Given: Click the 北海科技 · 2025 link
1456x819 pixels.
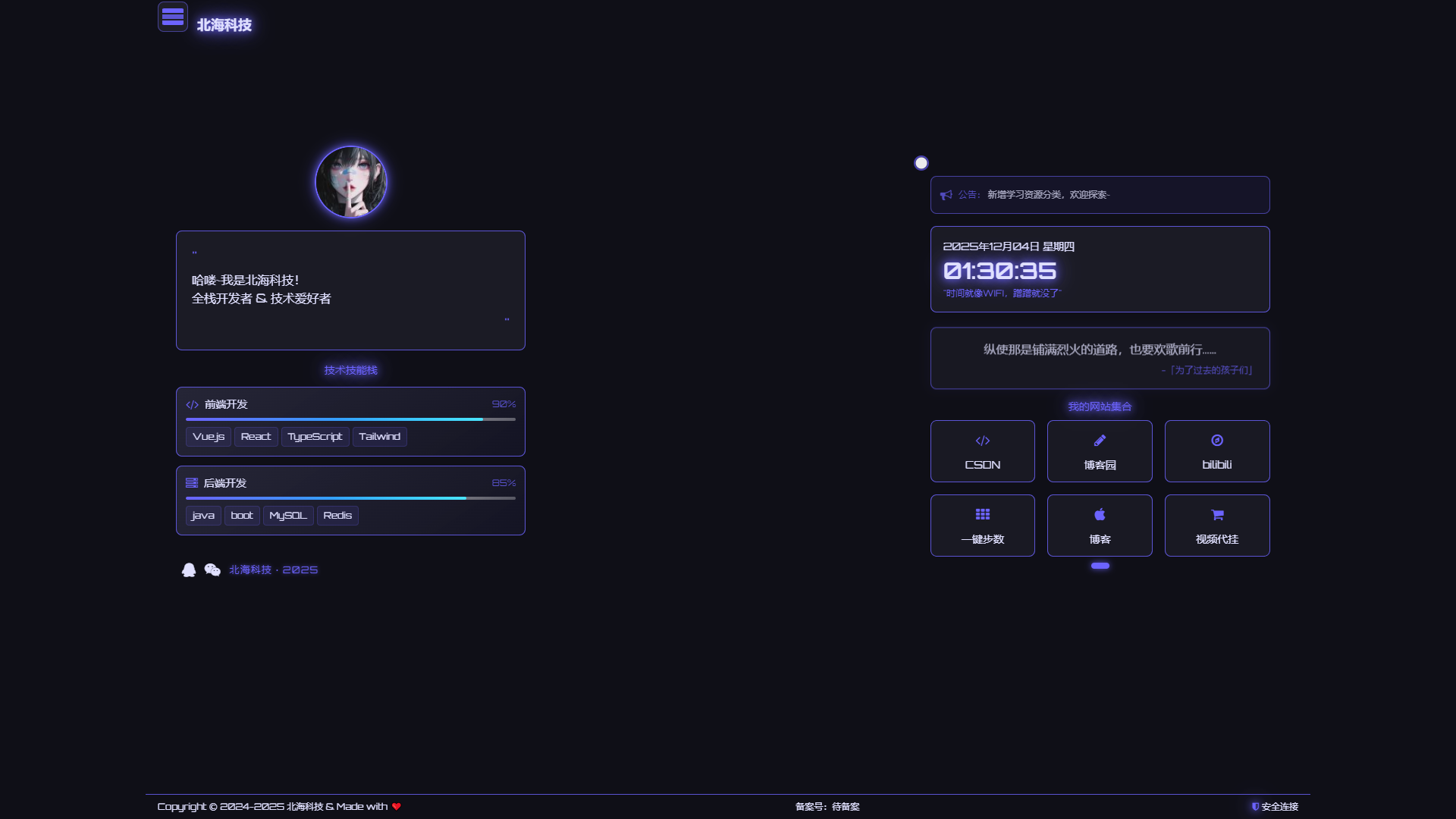Looking at the screenshot, I should (x=273, y=570).
